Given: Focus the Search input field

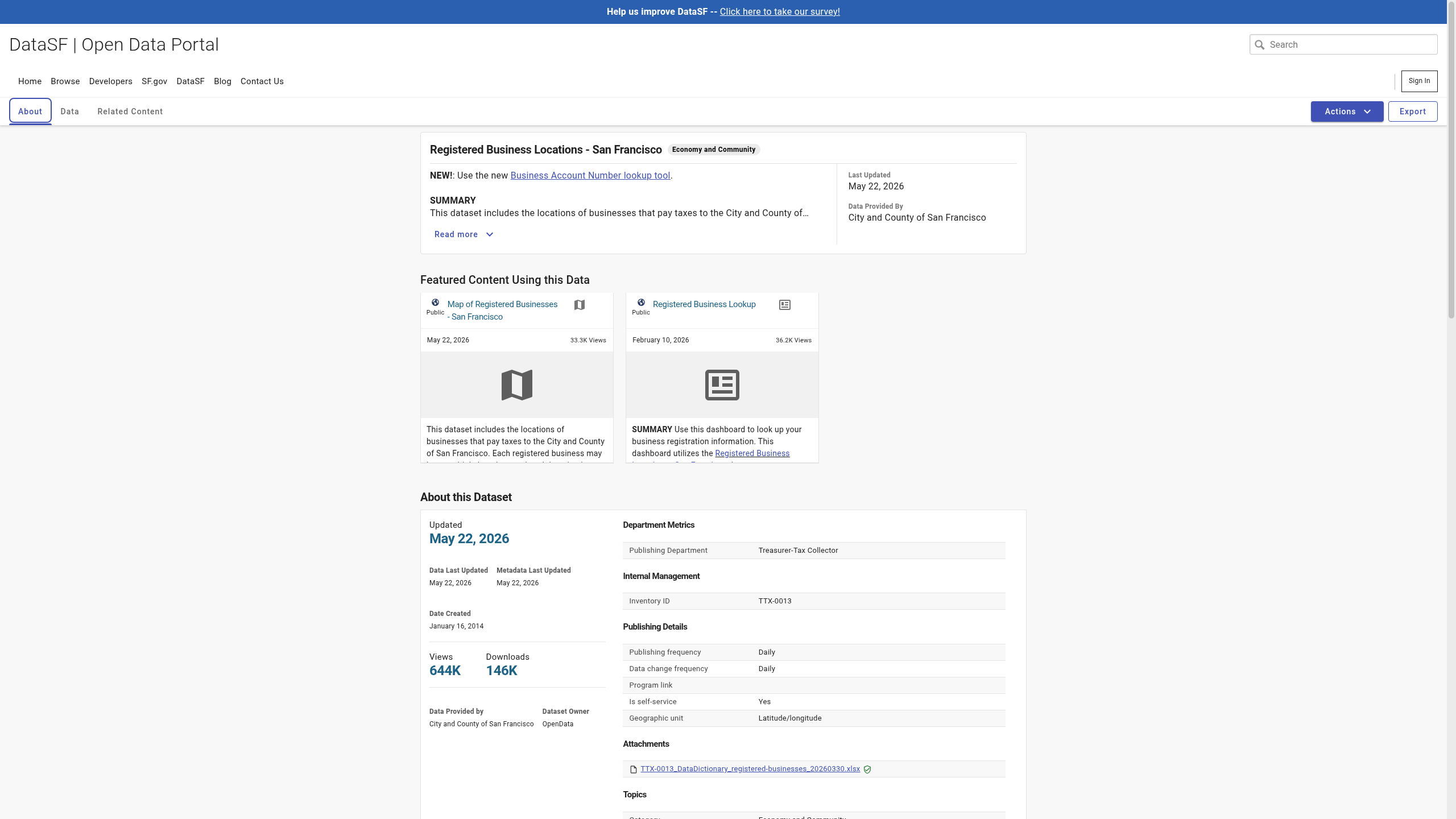Looking at the screenshot, I should pyautogui.click(x=1343, y=44).
